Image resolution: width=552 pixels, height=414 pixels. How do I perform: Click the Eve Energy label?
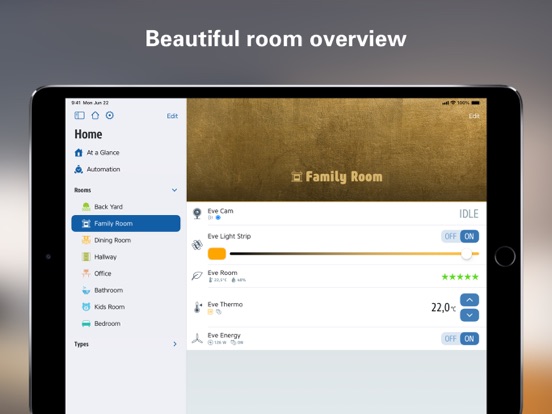pos(224,335)
